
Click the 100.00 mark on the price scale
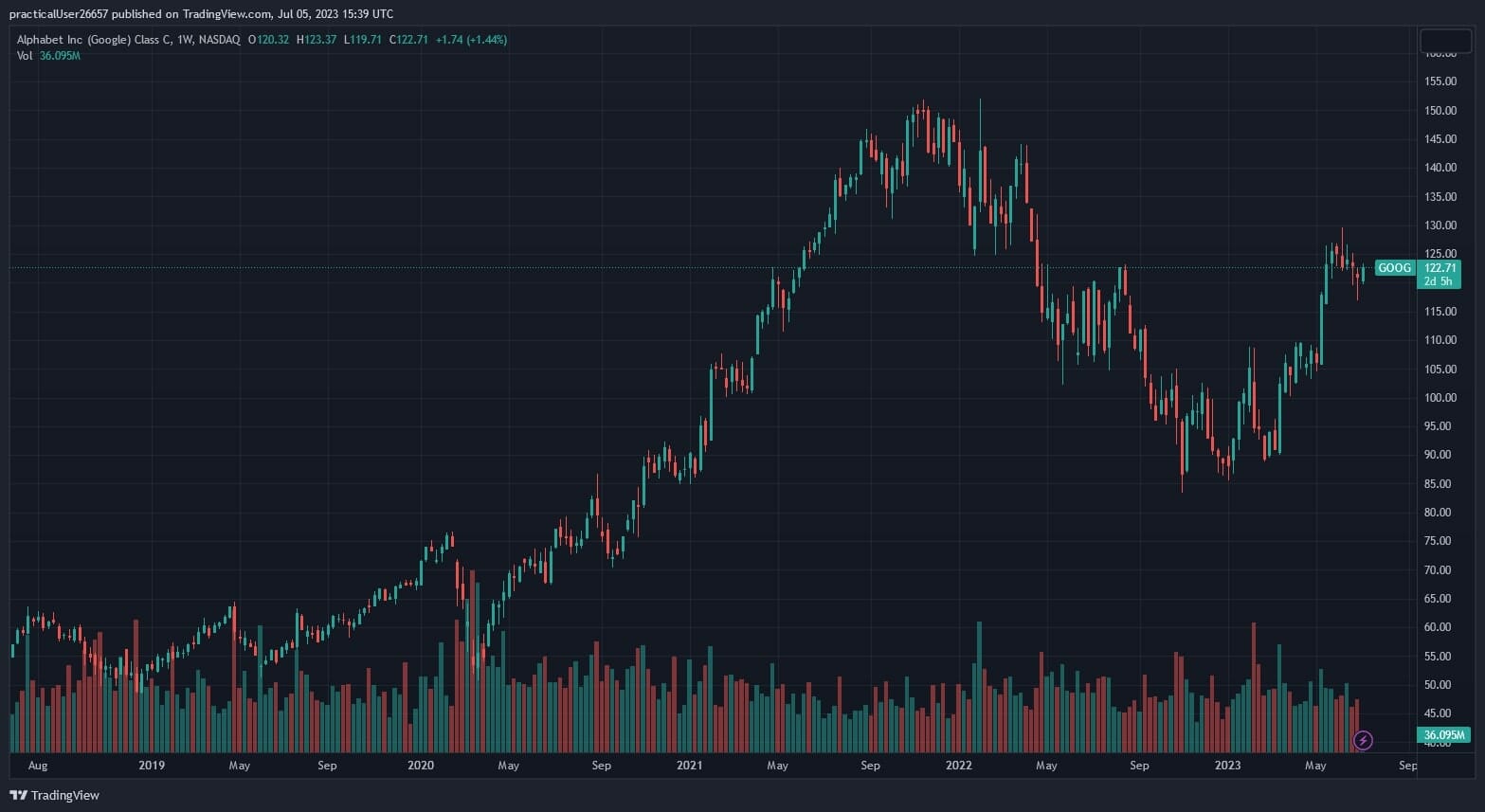(x=1440, y=398)
